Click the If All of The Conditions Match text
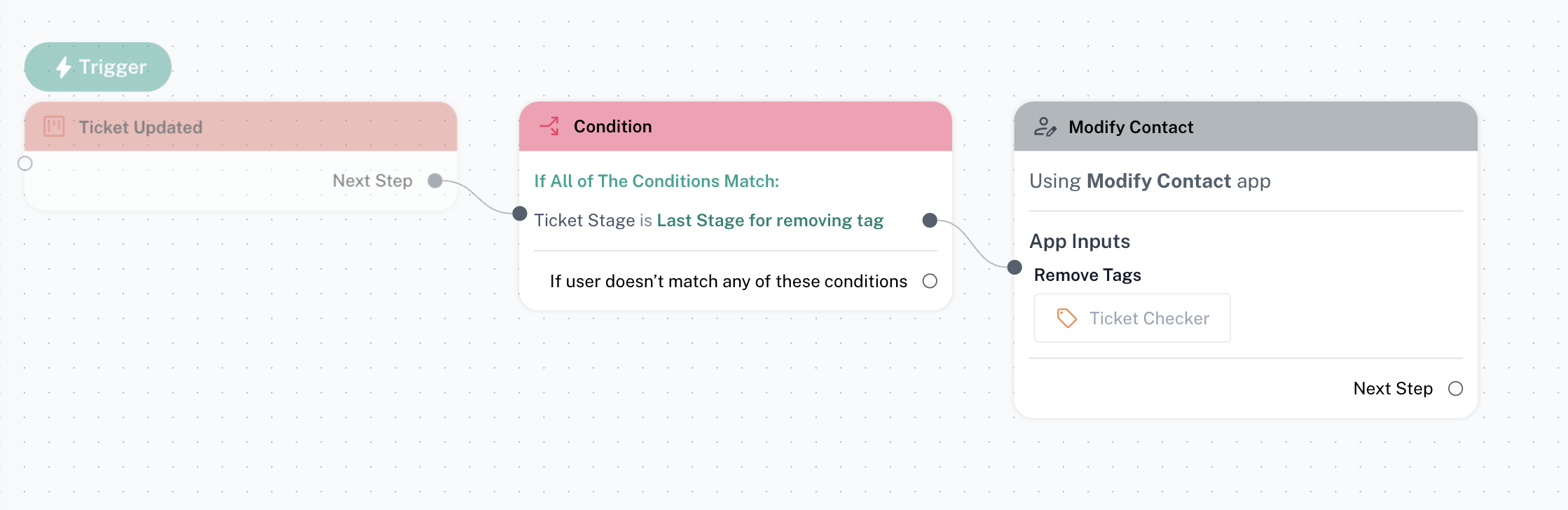Screen dimensions: 1568x510 tap(656, 181)
